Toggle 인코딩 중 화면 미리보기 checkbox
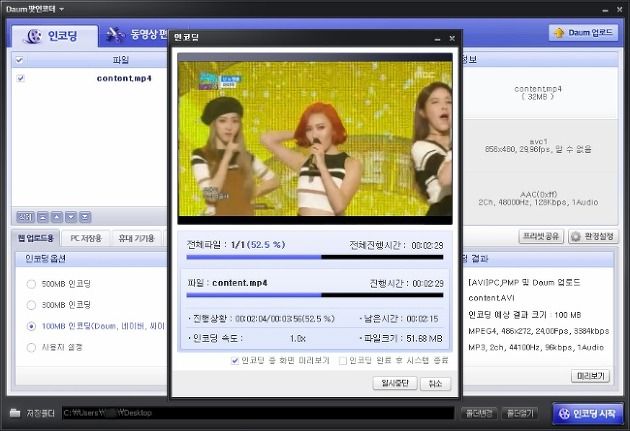Screen dimensions: 630x431 (x=235, y=361)
